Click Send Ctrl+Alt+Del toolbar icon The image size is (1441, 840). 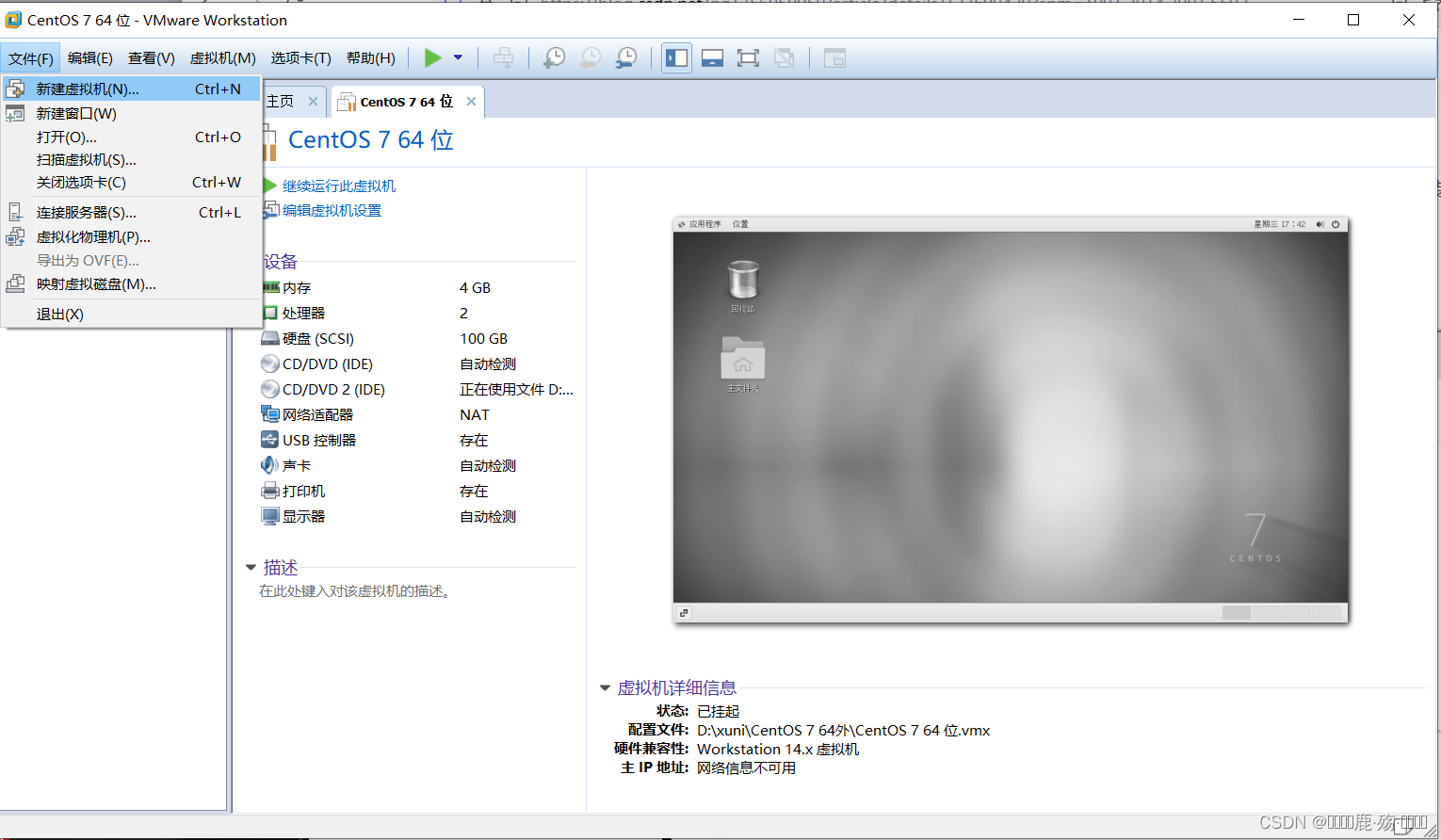[x=504, y=58]
